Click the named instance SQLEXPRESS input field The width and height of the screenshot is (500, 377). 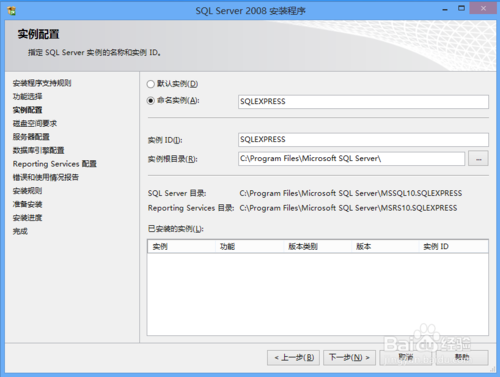(x=363, y=102)
